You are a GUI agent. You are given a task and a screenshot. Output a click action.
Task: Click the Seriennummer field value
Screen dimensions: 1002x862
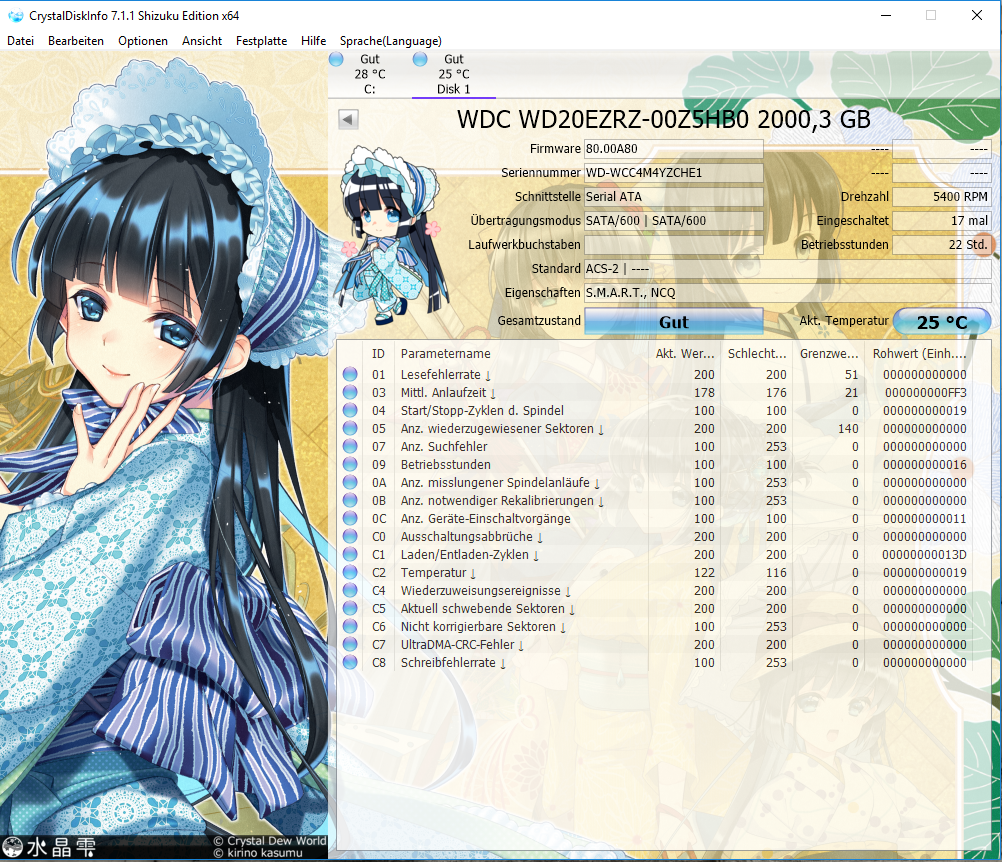pos(674,173)
